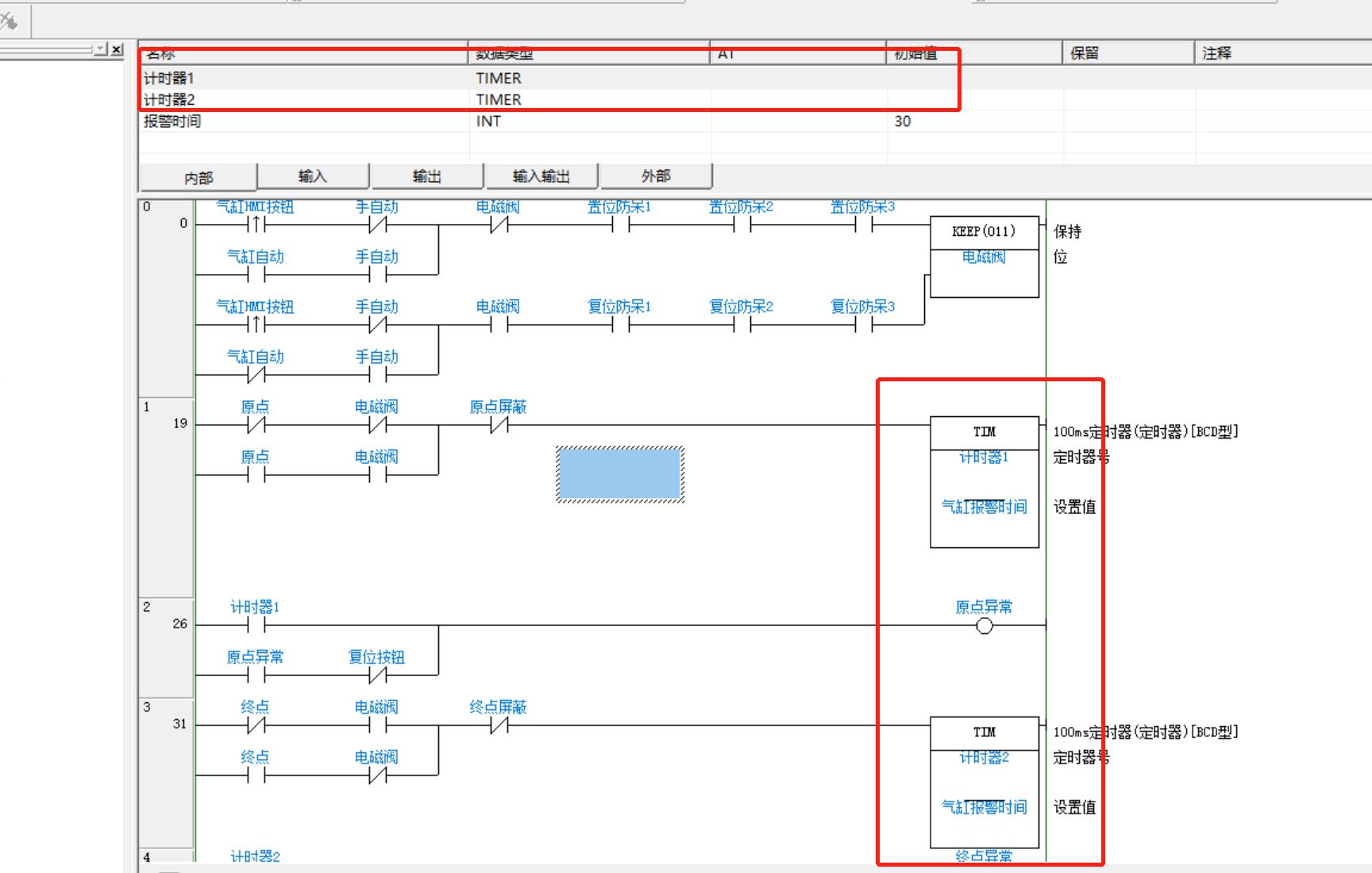
Task: Click the 保留 column header
Action: pos(1085,53)
